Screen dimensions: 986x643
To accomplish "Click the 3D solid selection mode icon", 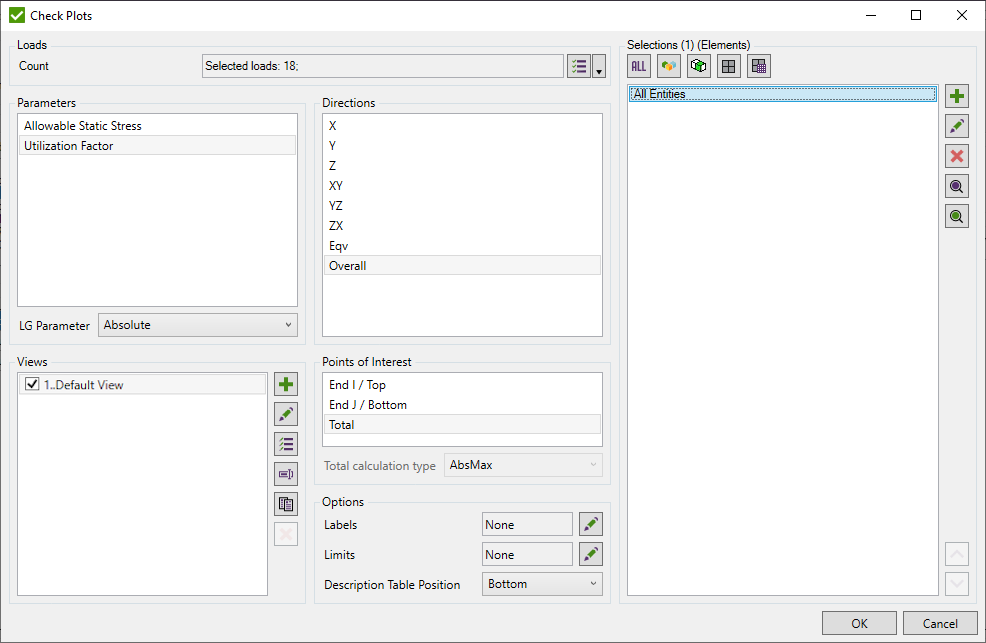I will 698,65.
